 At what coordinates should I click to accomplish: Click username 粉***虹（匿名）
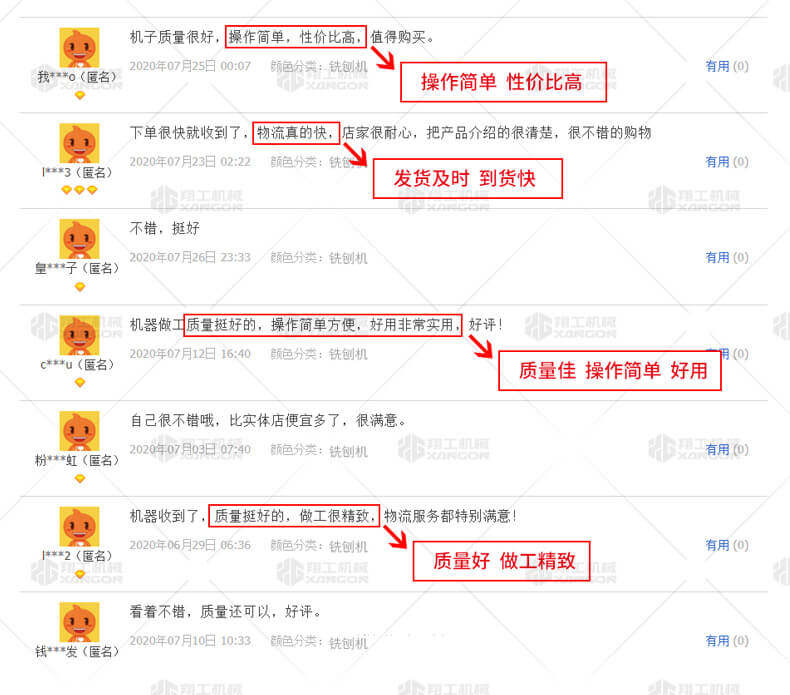(77, 460)
